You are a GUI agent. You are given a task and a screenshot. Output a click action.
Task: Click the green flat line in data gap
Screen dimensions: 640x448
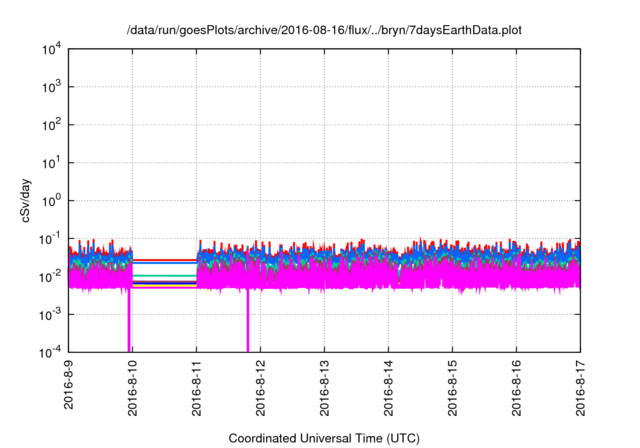164,276
